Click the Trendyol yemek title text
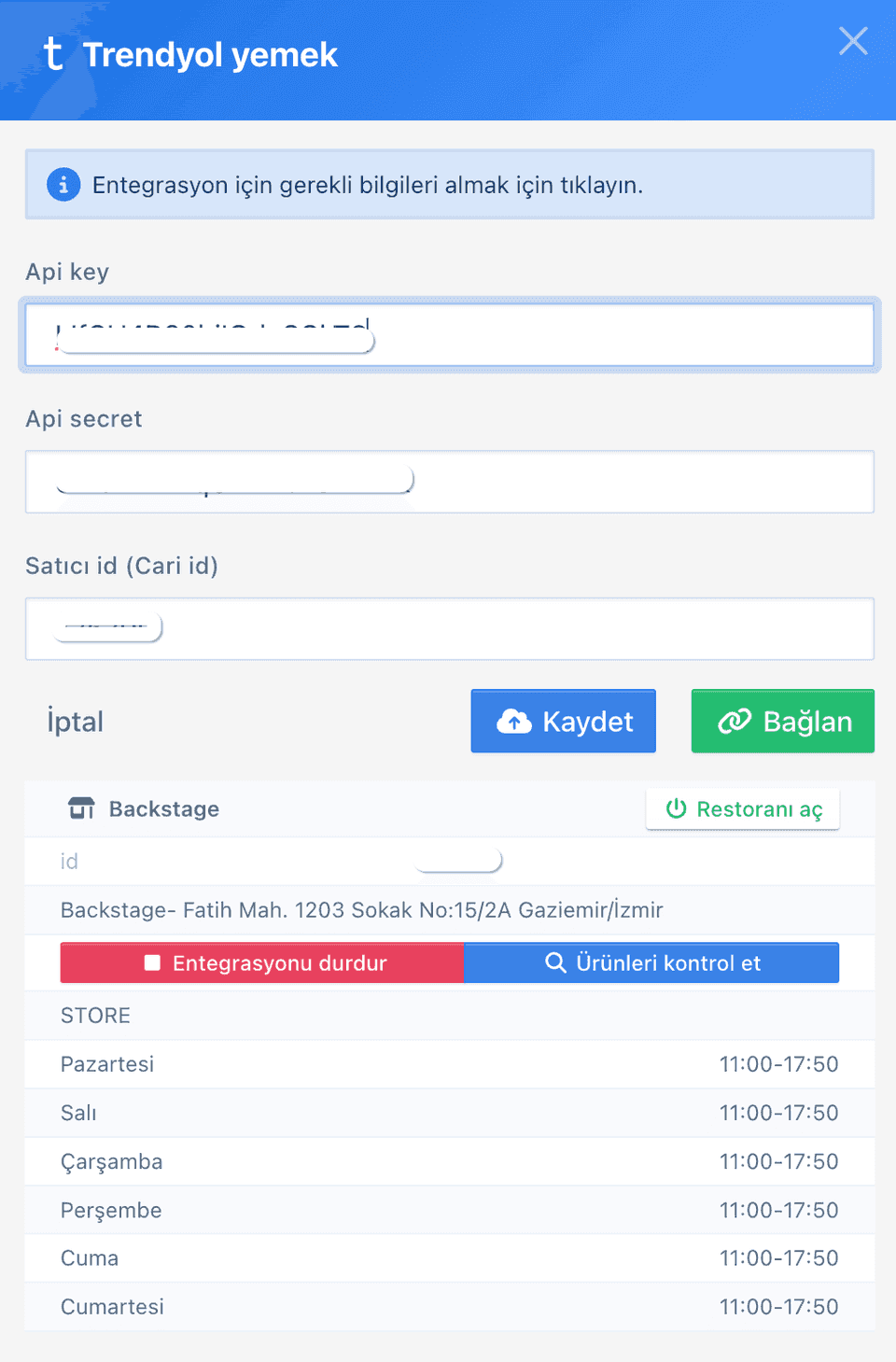 point(210,55)
